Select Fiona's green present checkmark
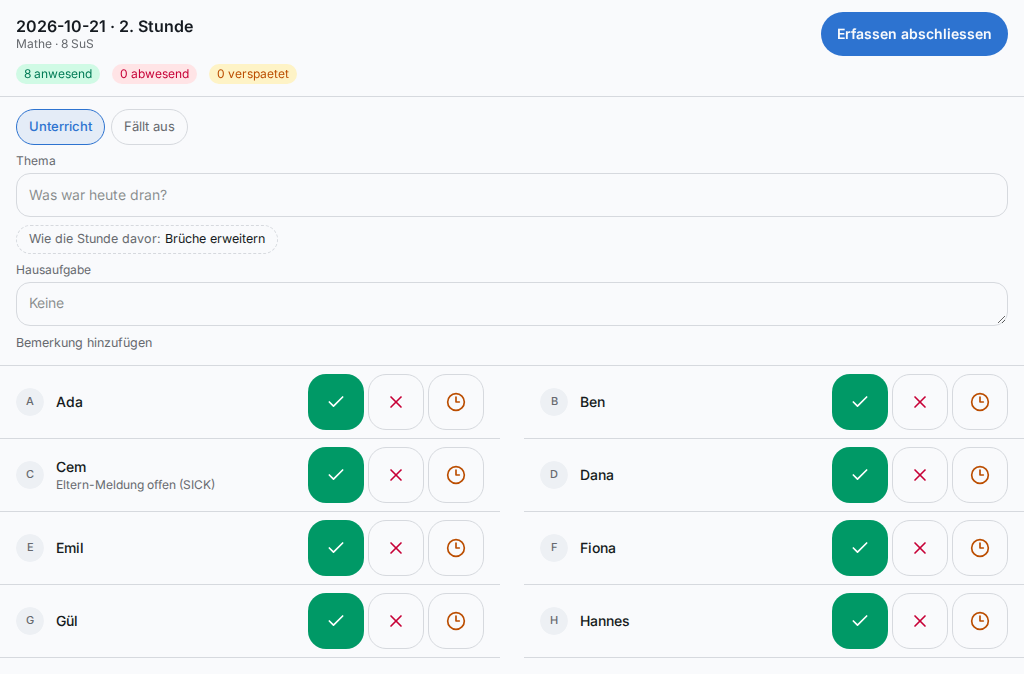The image size is (1024, 674). coord(859,548)
